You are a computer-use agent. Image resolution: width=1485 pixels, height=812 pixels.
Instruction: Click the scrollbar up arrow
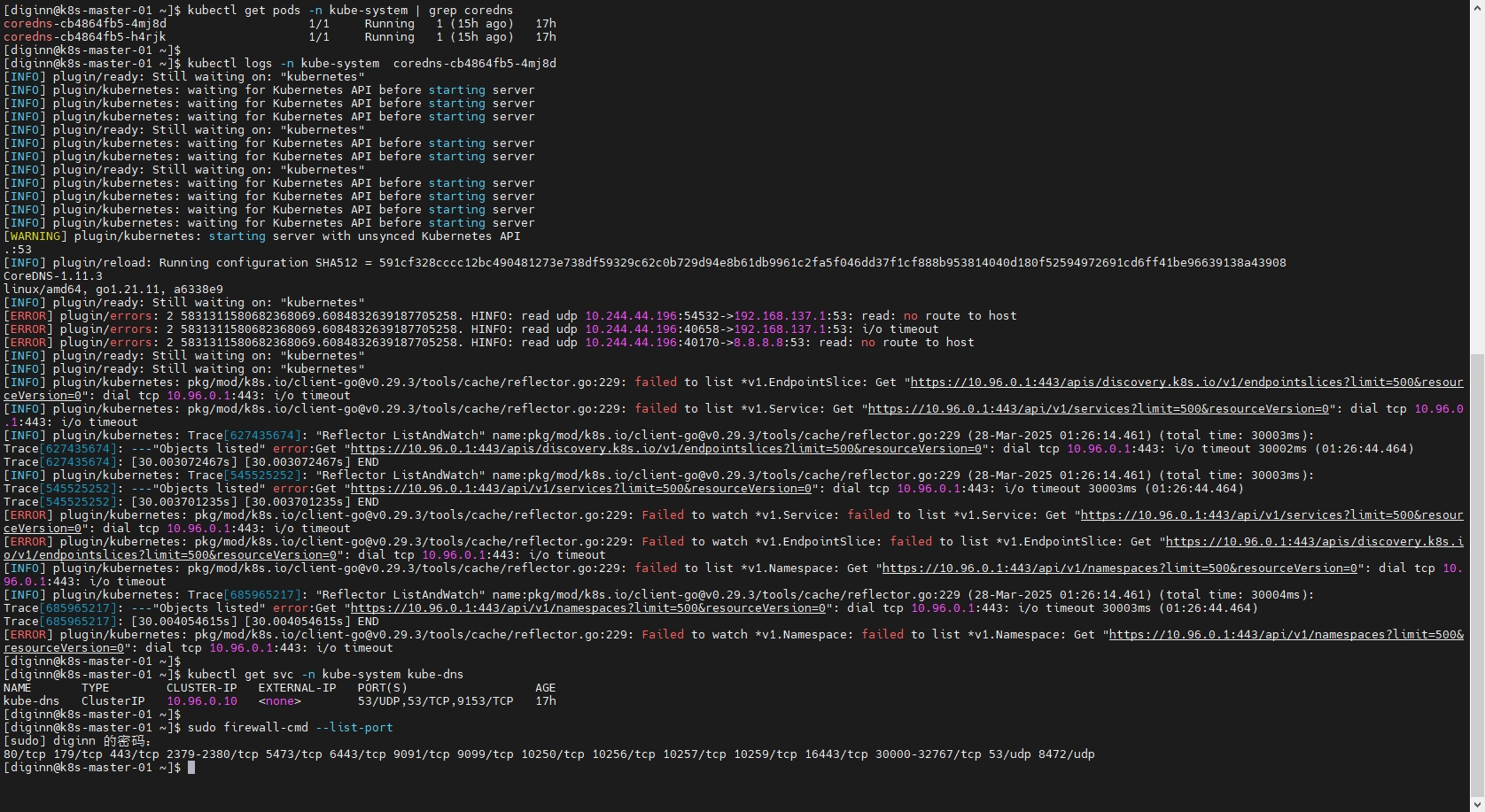tap(1477, 6)
